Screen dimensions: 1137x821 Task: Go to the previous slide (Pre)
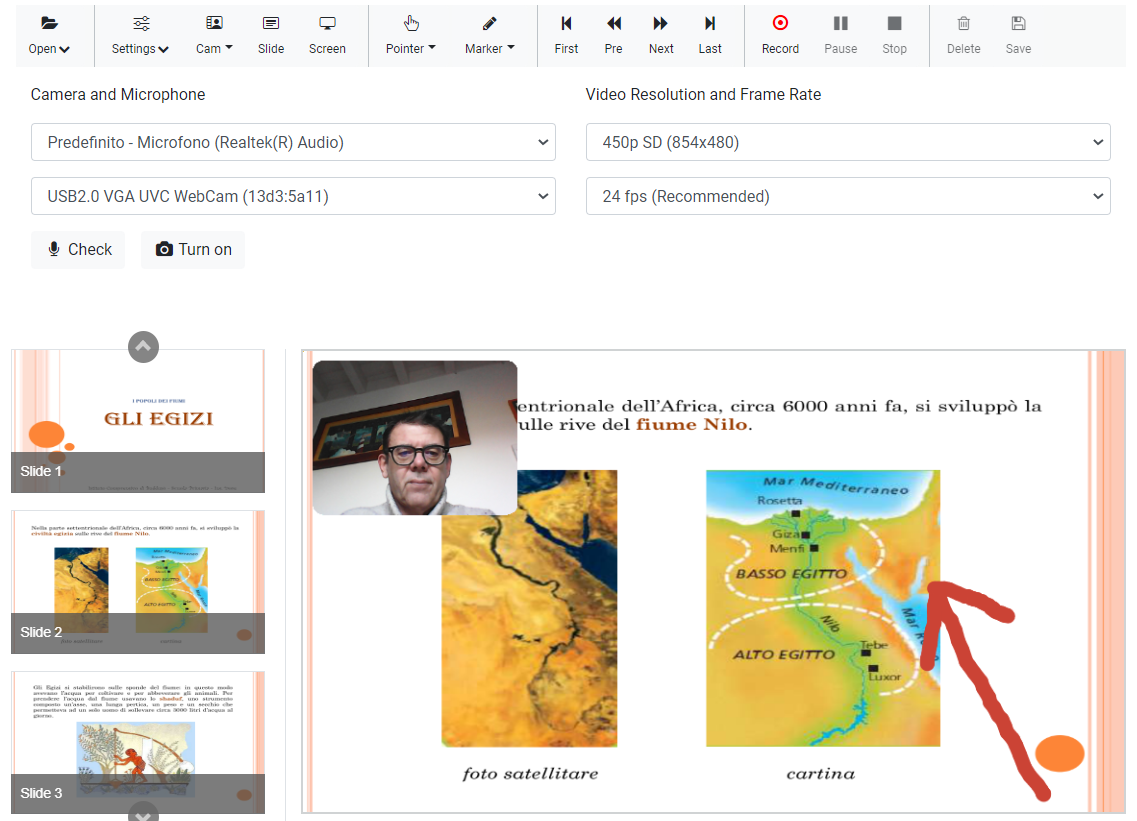tap(613, 36)
